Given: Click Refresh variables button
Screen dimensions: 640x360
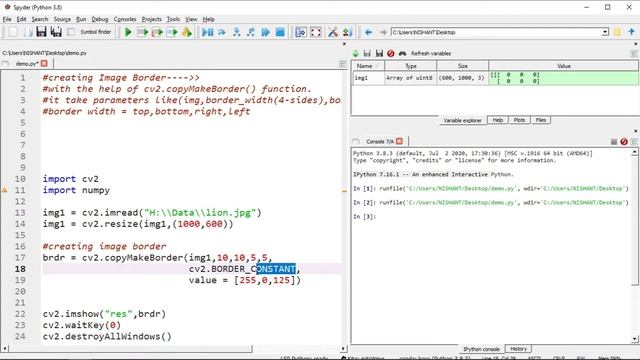Looking at the screenshot, I should tap(431, 53).
